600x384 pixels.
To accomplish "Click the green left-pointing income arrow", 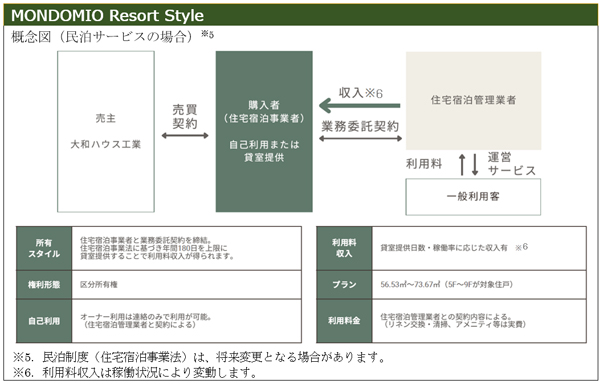I will pos(359,106).
